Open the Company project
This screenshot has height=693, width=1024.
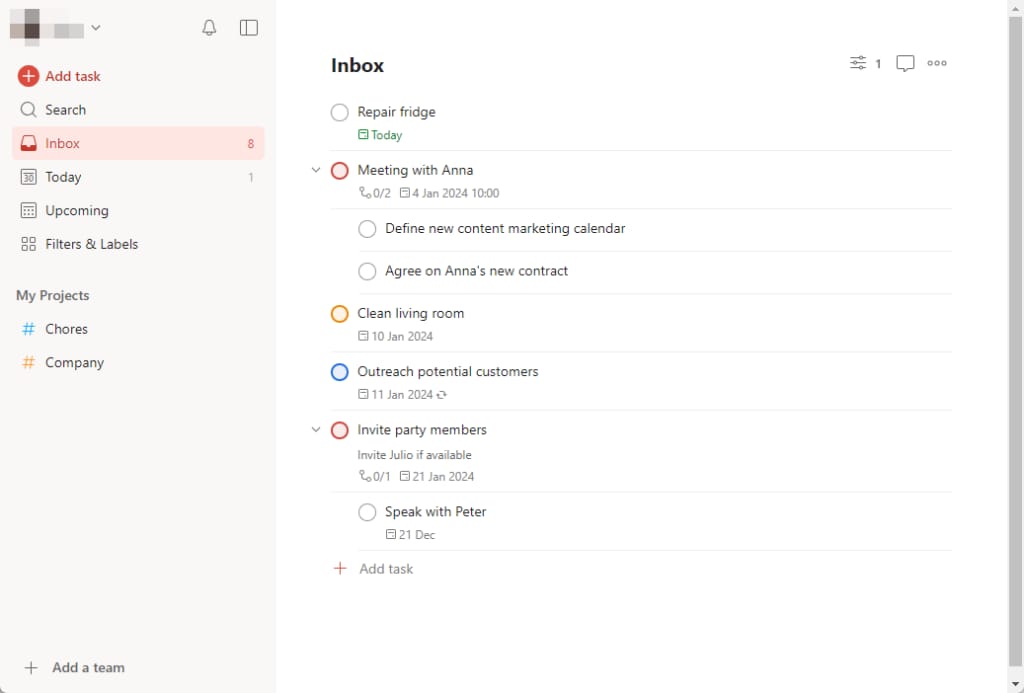(x=74, y=363)
